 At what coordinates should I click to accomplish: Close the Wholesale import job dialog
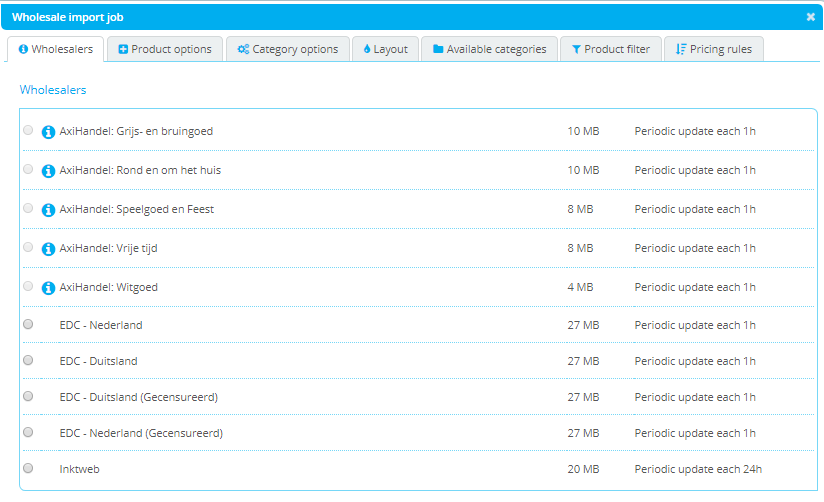click(810, 17)
